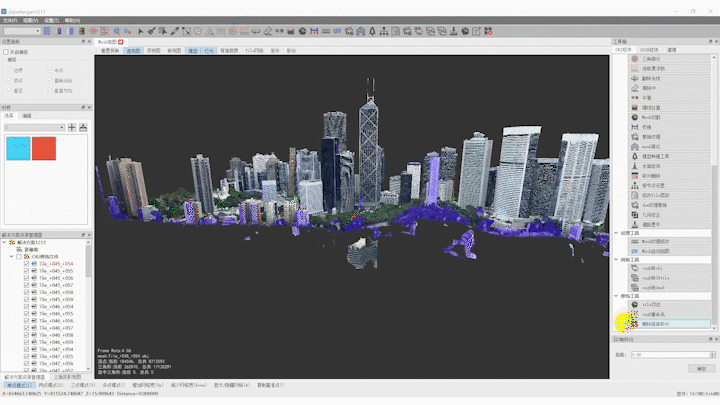This screenshot has height=405, width=720.
Task: Open Mesh切割 tool in the tool panel
Action: pos(669,117)
